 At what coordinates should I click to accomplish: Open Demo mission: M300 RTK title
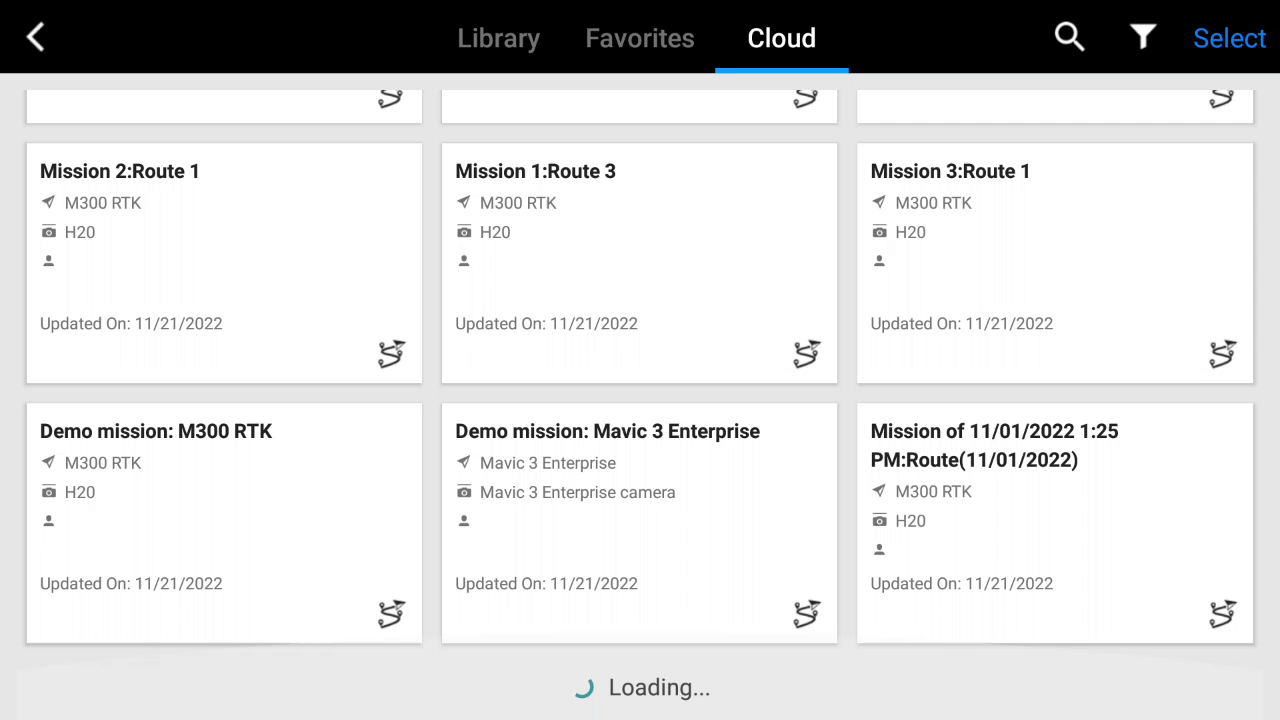pyautogui.click(x=156, y=431)
